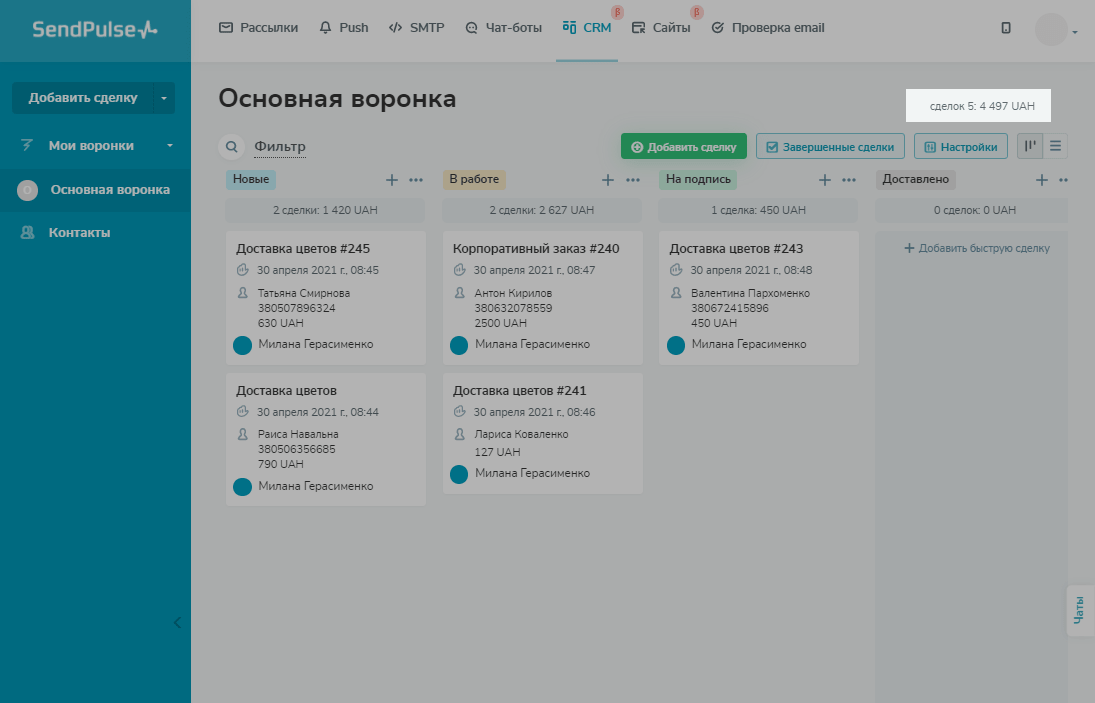Open three-dots menu of В работе column
This screenshot has width=1095, height=703.
pyautogui.click(x=633, y=180)
